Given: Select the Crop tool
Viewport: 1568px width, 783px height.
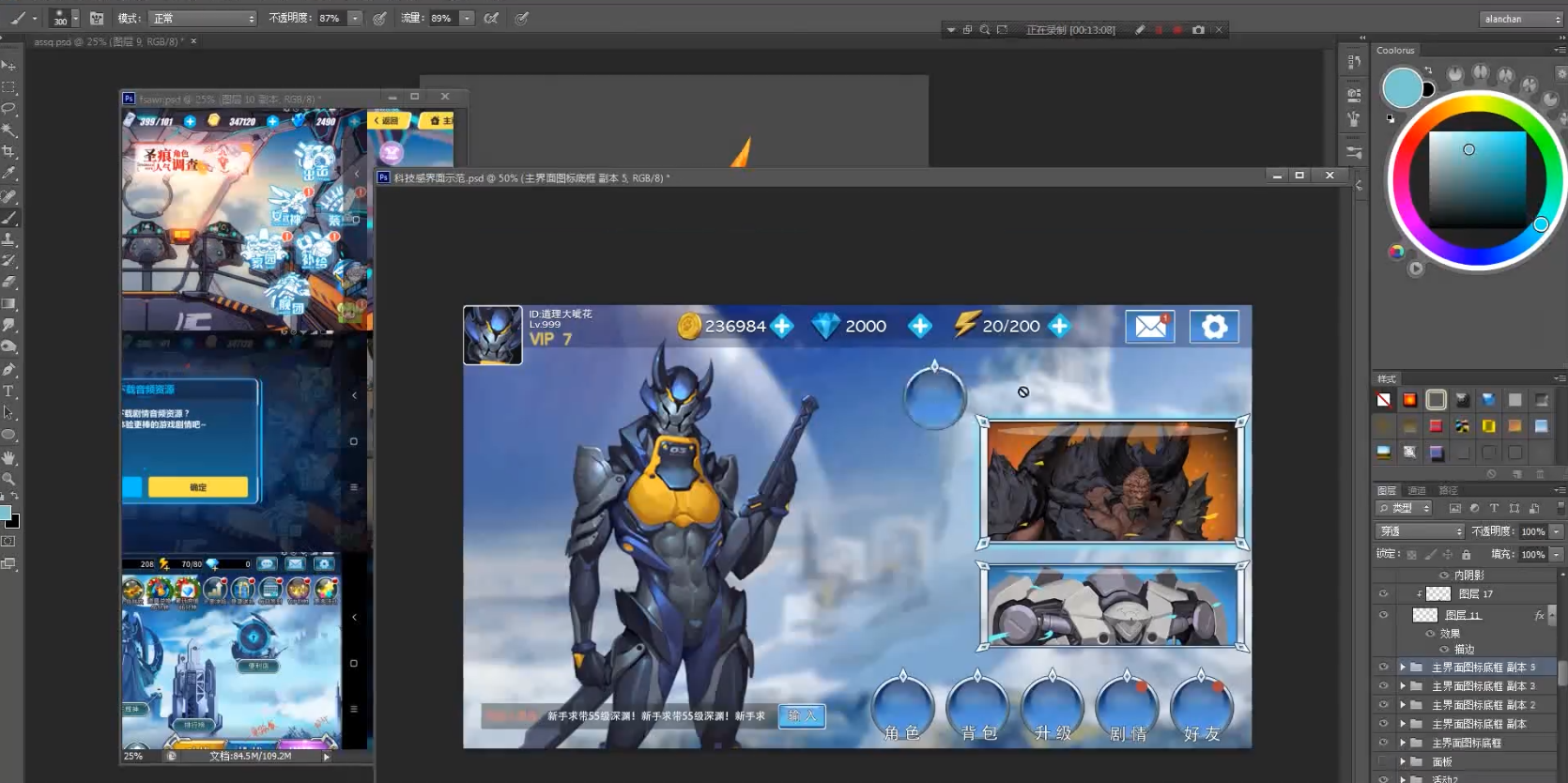Looking at the screenshot, I should tap(8, 151).
